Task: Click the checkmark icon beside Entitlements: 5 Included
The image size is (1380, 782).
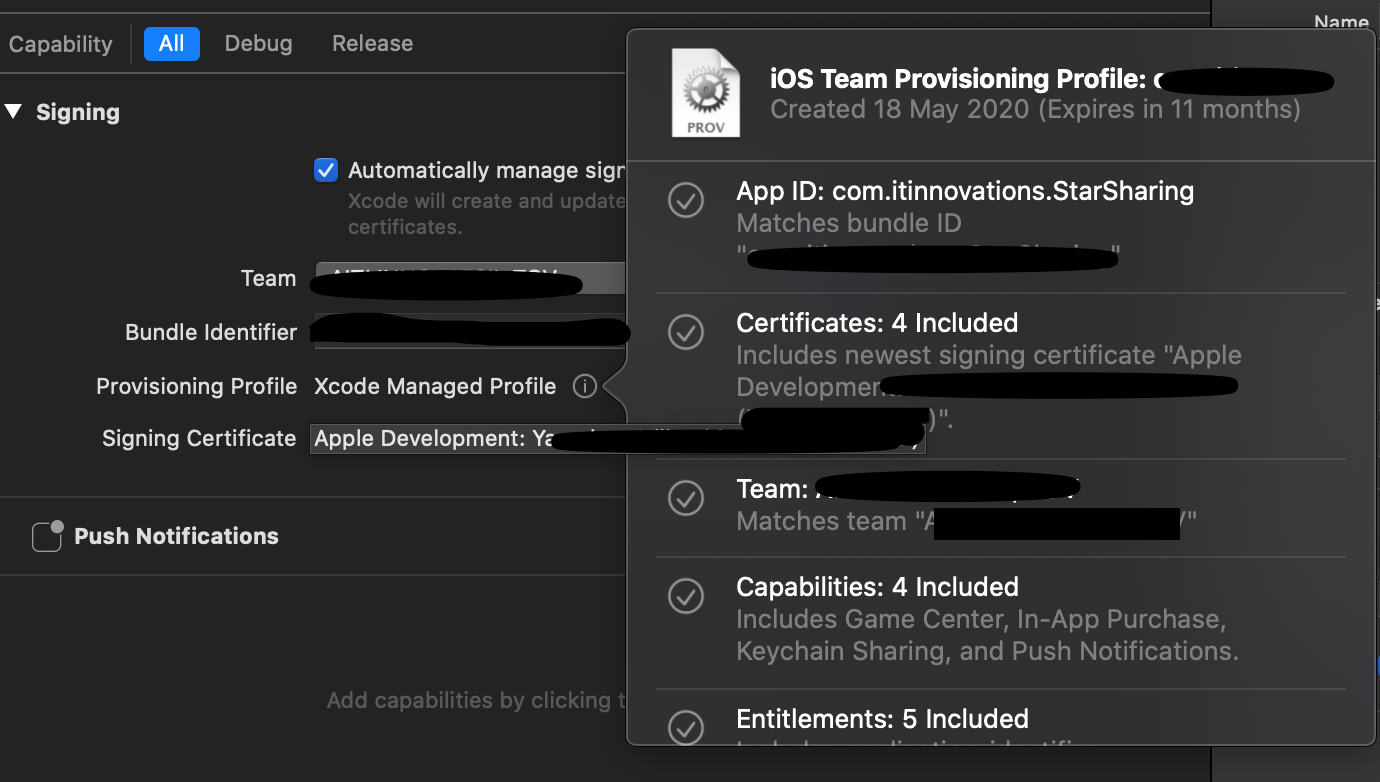Action: [686, 729]
